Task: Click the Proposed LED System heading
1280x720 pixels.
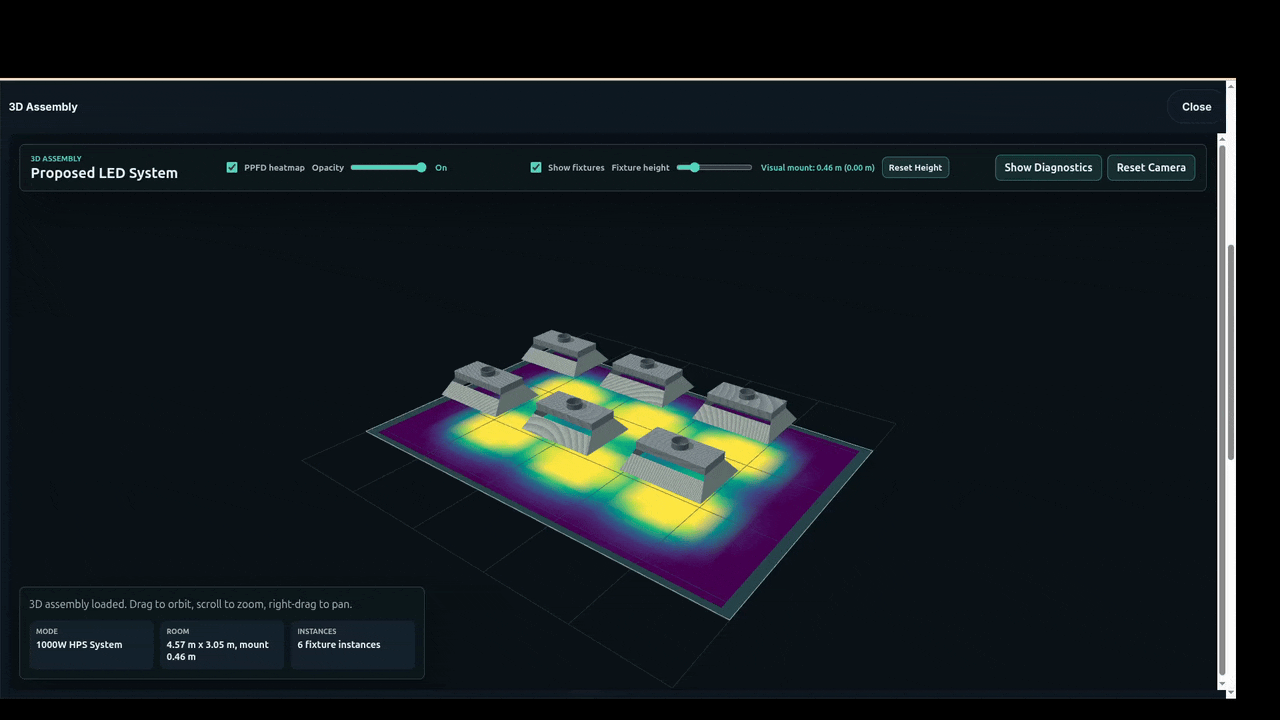Action: [x=104, y=173]
